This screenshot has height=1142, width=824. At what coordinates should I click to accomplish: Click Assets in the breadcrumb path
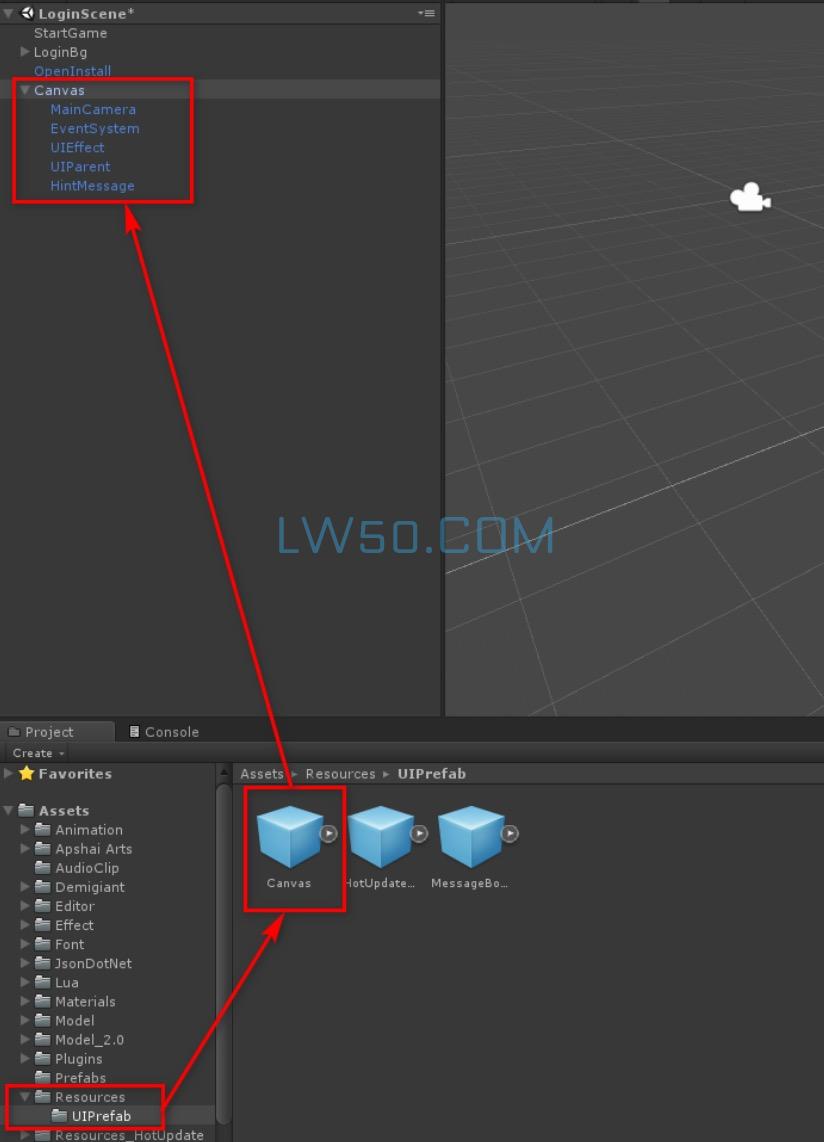pyautogui.click(x=262, y=774)
